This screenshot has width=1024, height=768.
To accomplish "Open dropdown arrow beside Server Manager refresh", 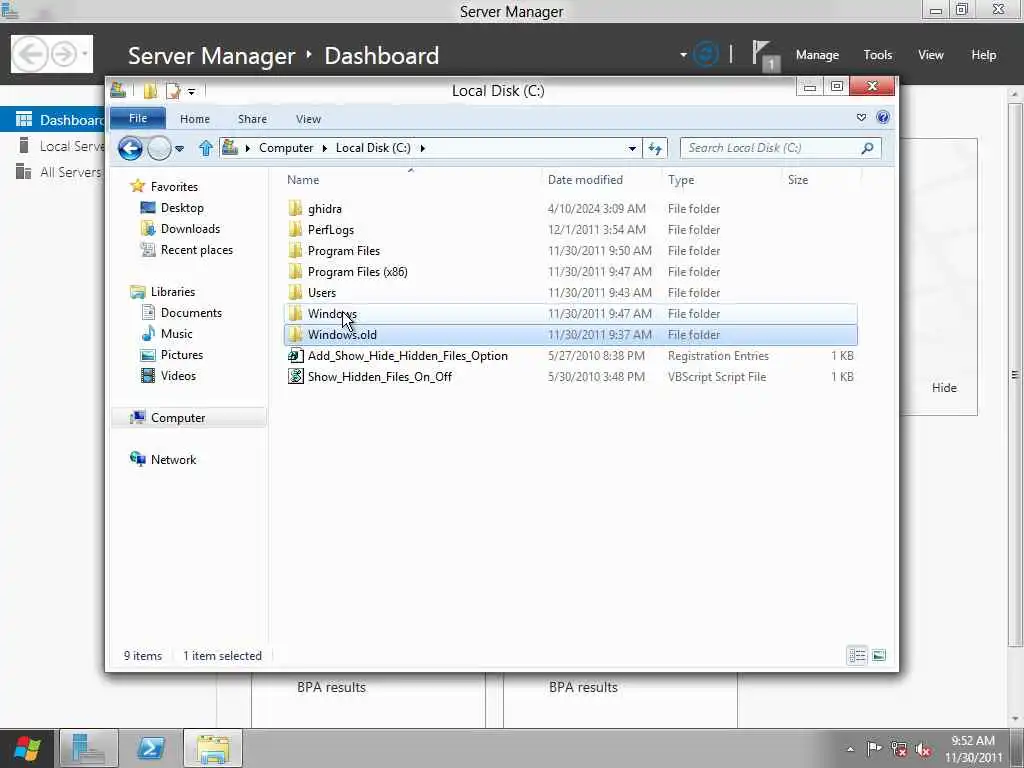I will pyautogui.click(x=683, y=55).
